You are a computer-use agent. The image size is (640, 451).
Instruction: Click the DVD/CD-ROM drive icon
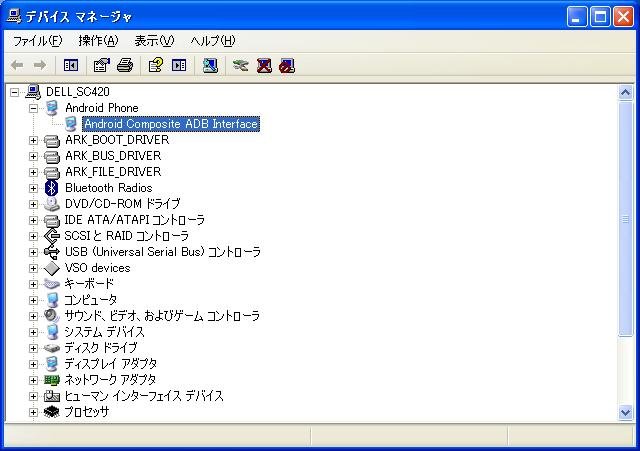coord(52,204)
